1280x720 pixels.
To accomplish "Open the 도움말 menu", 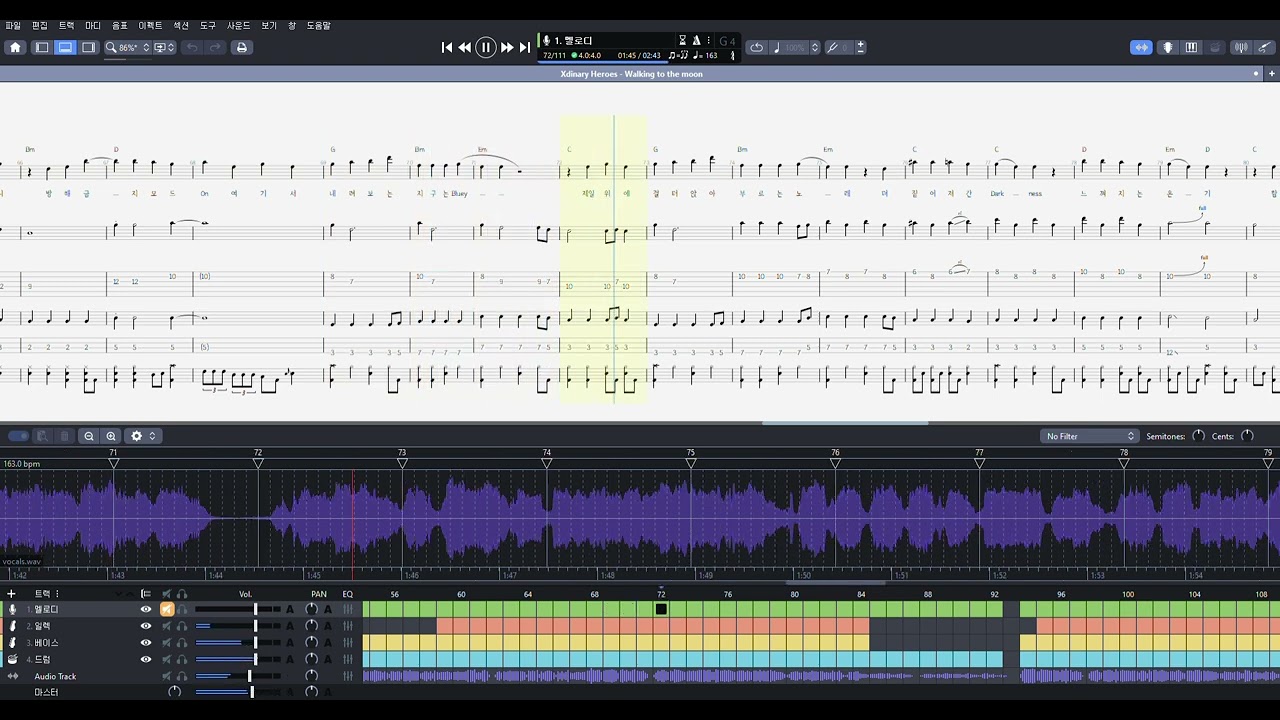I will (319, 25).
